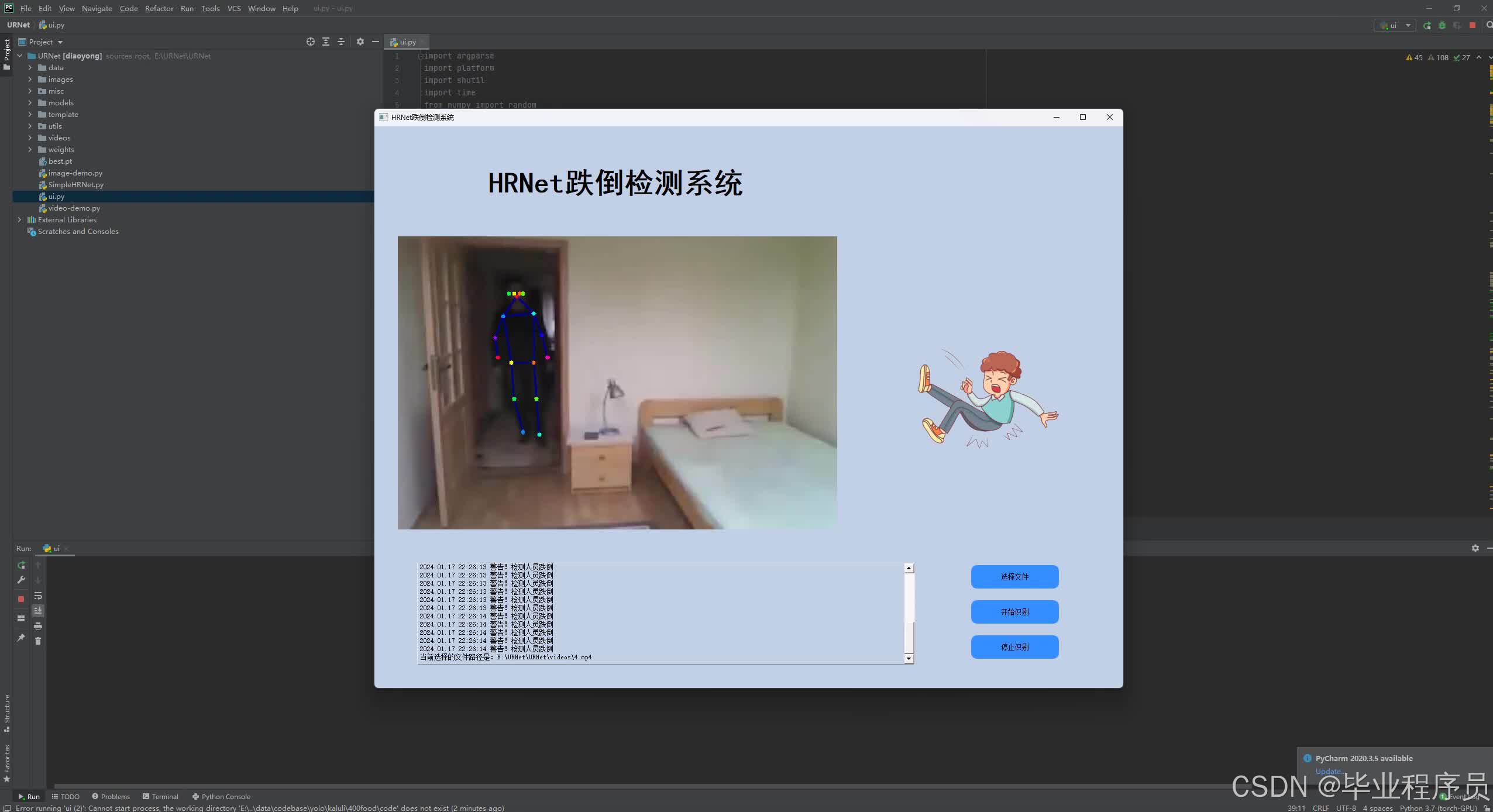The height and width of the screenshot is (812, 1493).
Task: Click the 停止识别 button
Action: pyautogui.click(x=1014, y=647)
